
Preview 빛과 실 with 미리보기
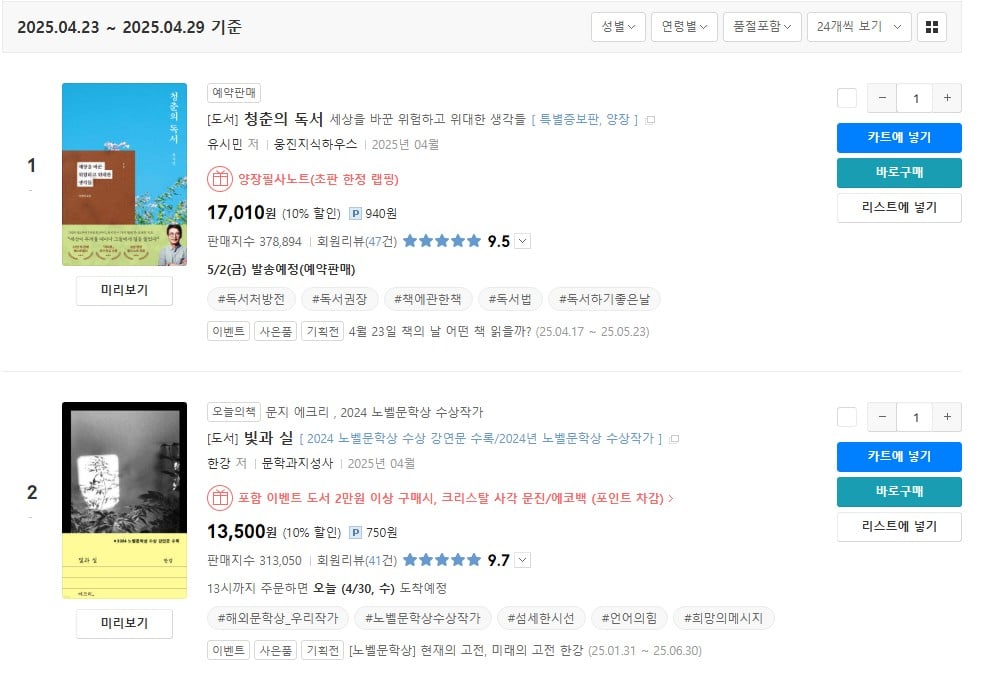pos(124,623)
